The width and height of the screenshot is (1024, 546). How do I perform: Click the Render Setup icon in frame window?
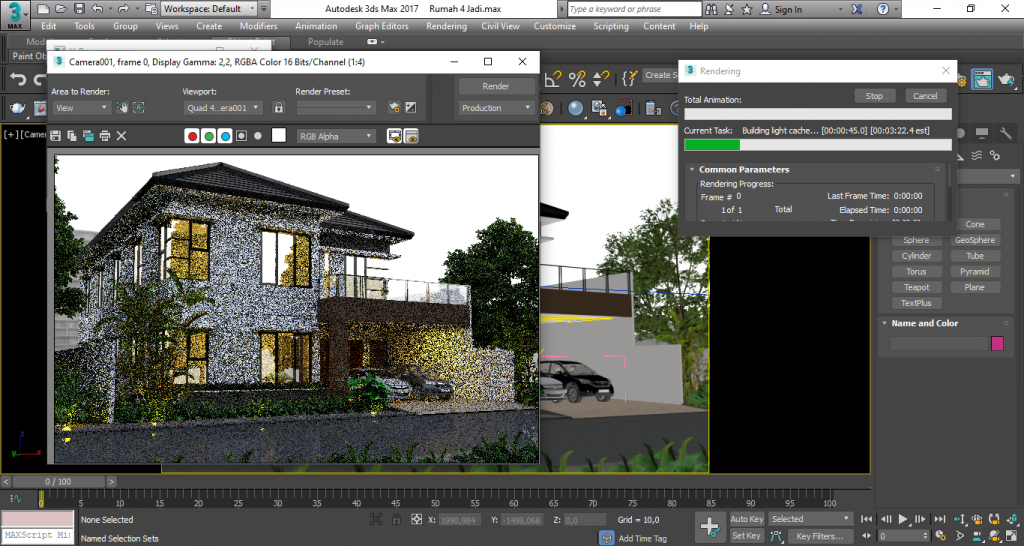point(394,108)
